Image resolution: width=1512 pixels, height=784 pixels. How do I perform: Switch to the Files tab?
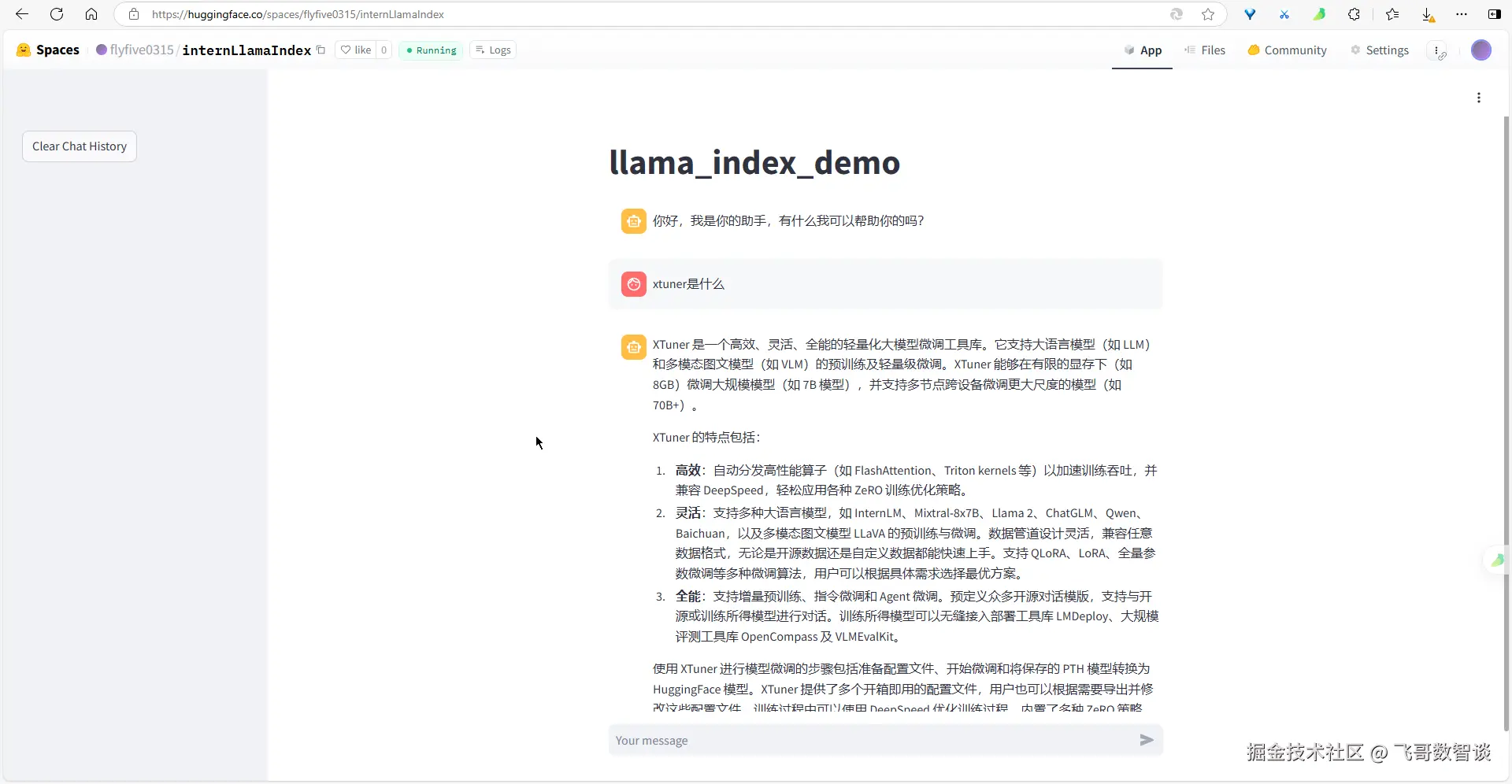tap(1205, 50)
